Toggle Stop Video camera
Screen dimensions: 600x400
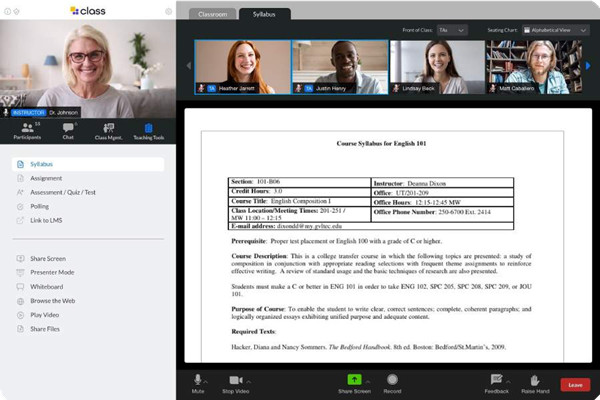point(236,380)
